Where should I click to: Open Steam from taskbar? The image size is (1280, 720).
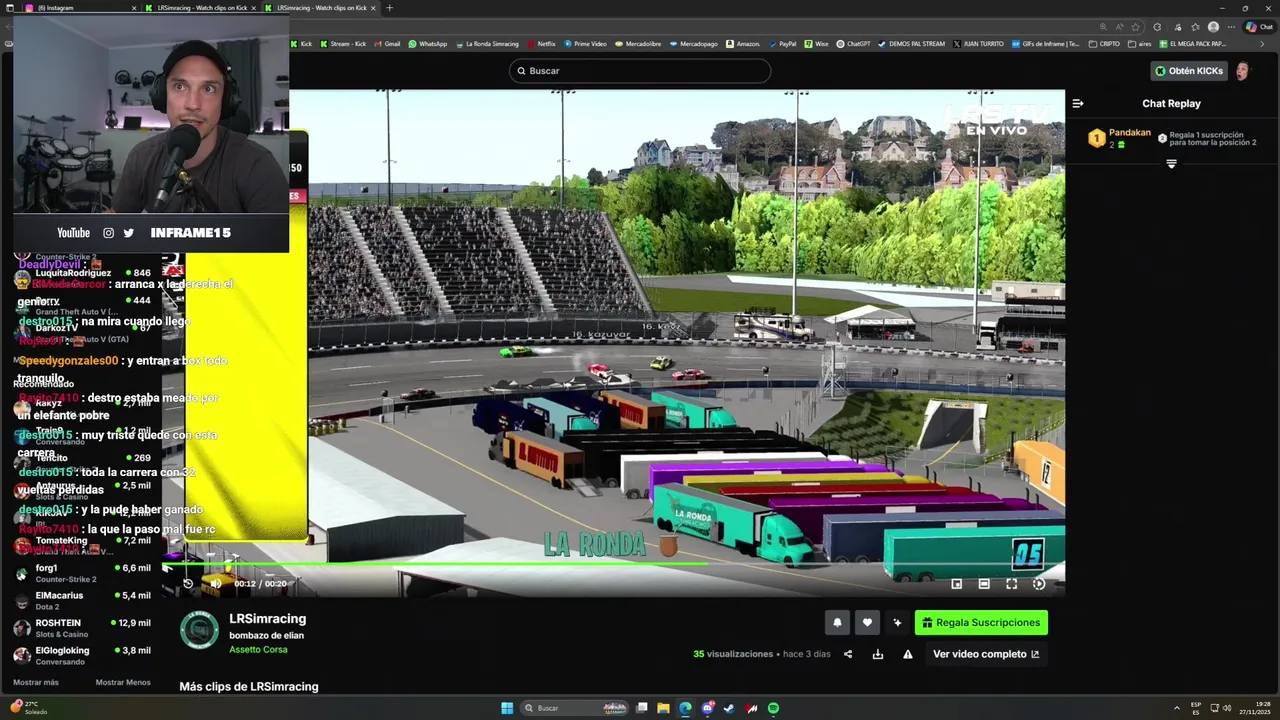coord(729,708)
